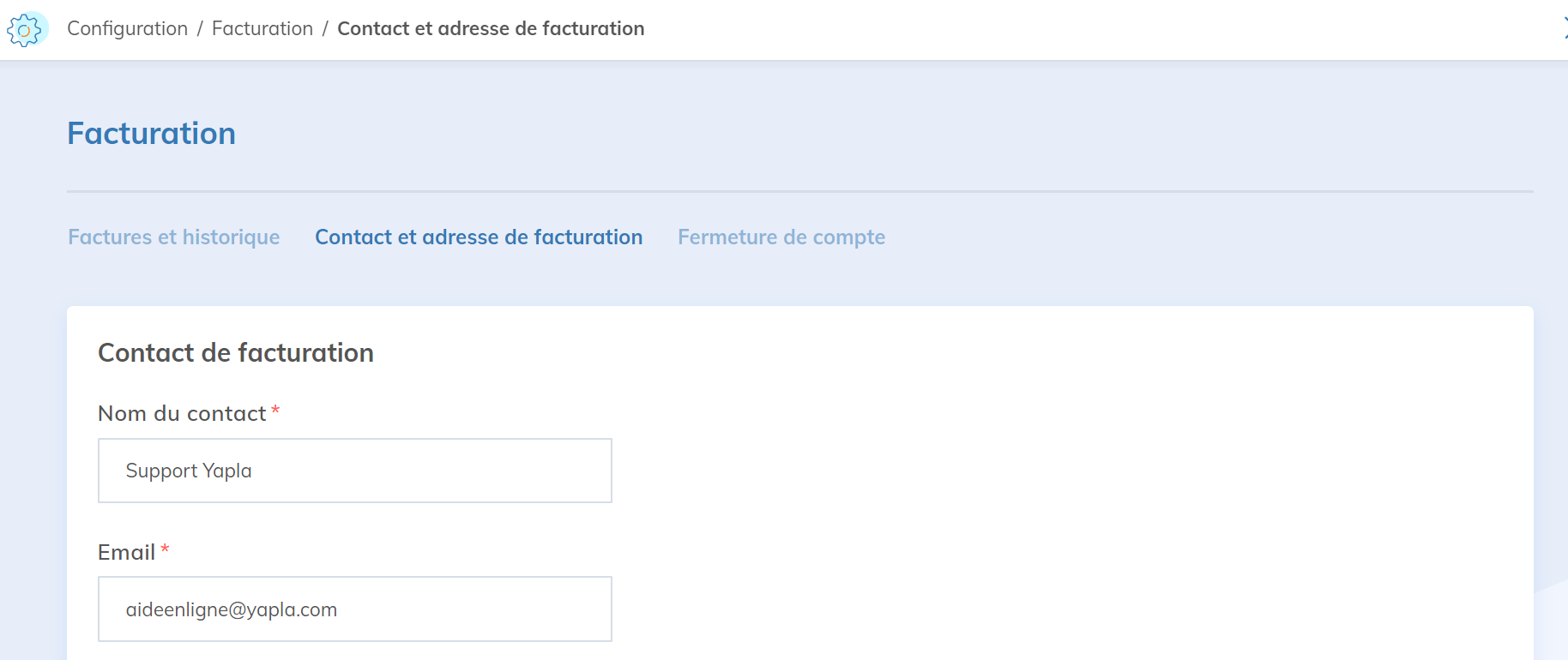1568x660 pixels.
Task: Focus the Nom du contact input field
Action: 355,471
